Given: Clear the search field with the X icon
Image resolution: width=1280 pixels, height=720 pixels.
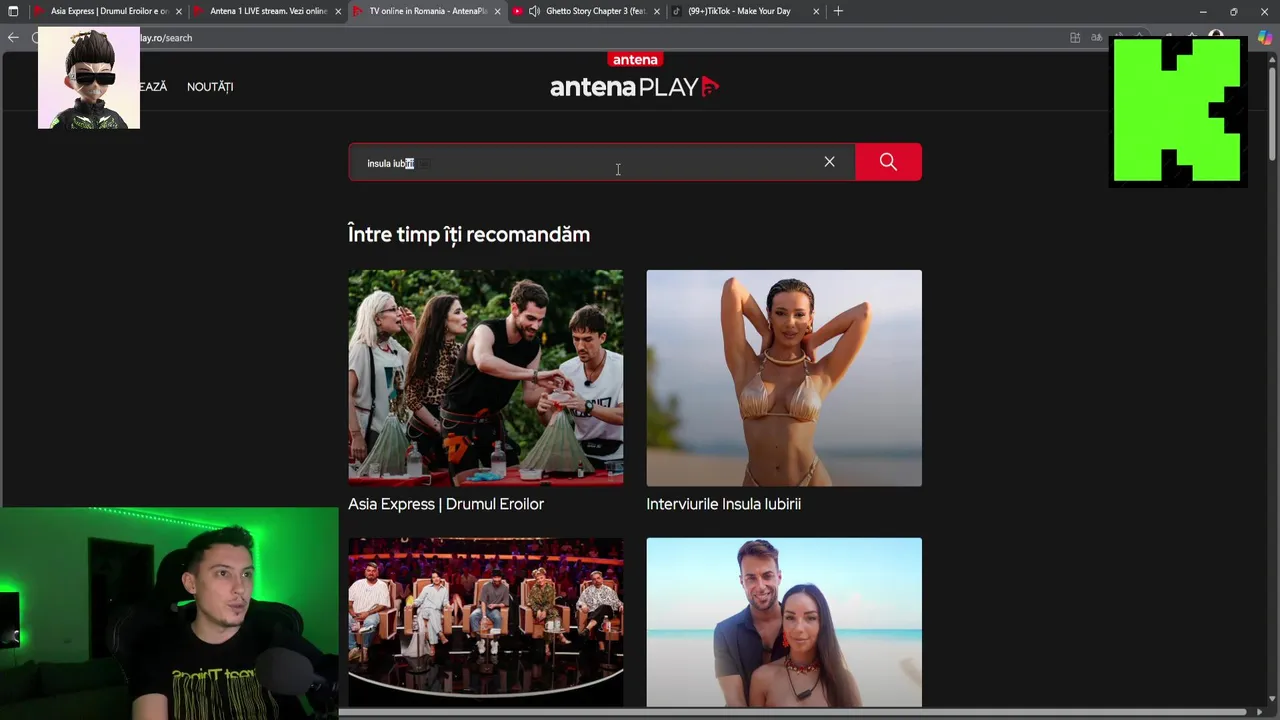Looking at the screenshot, I should [x=829, y=162].
